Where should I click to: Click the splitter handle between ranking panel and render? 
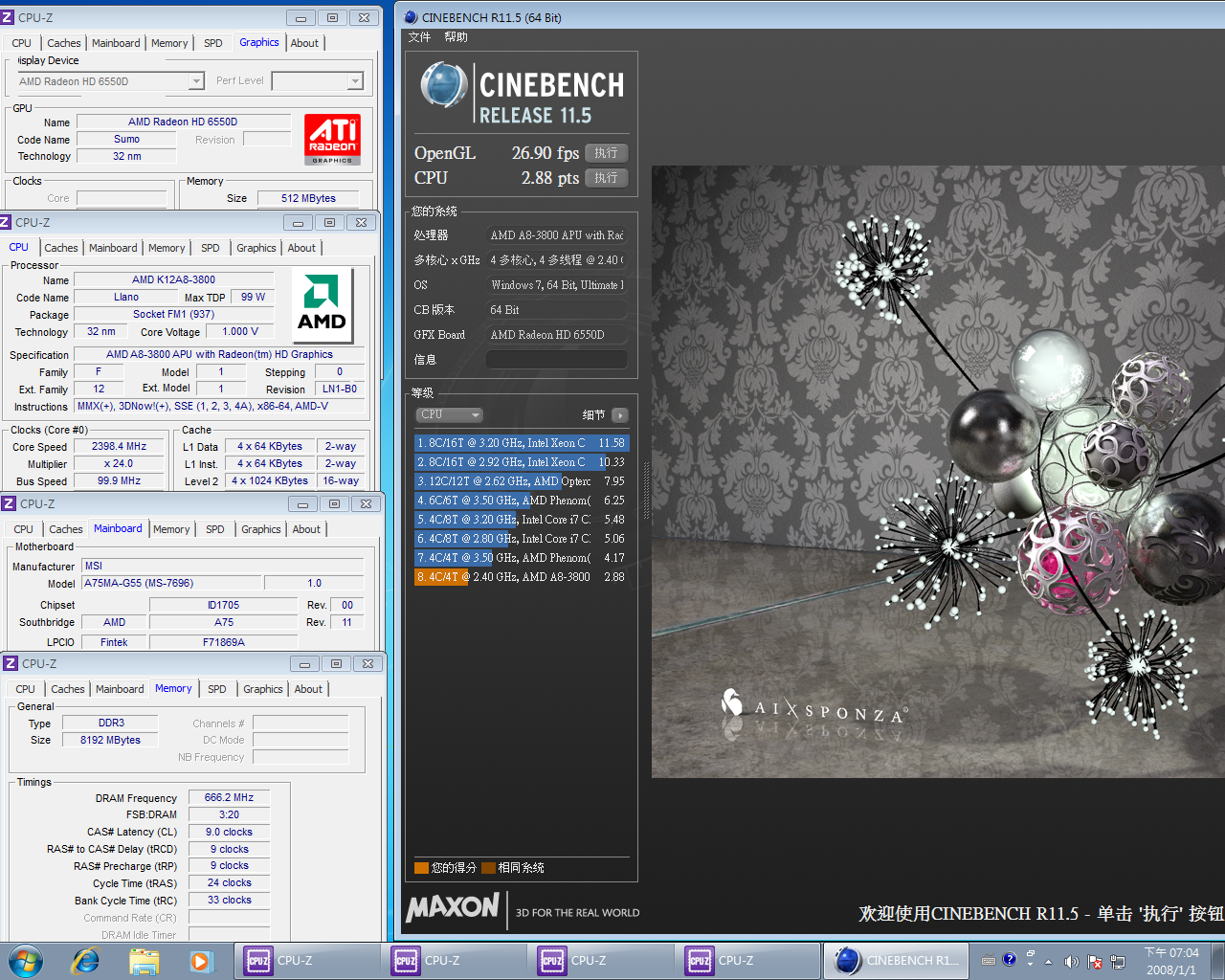pyautogui.click(x=646, y=490)
